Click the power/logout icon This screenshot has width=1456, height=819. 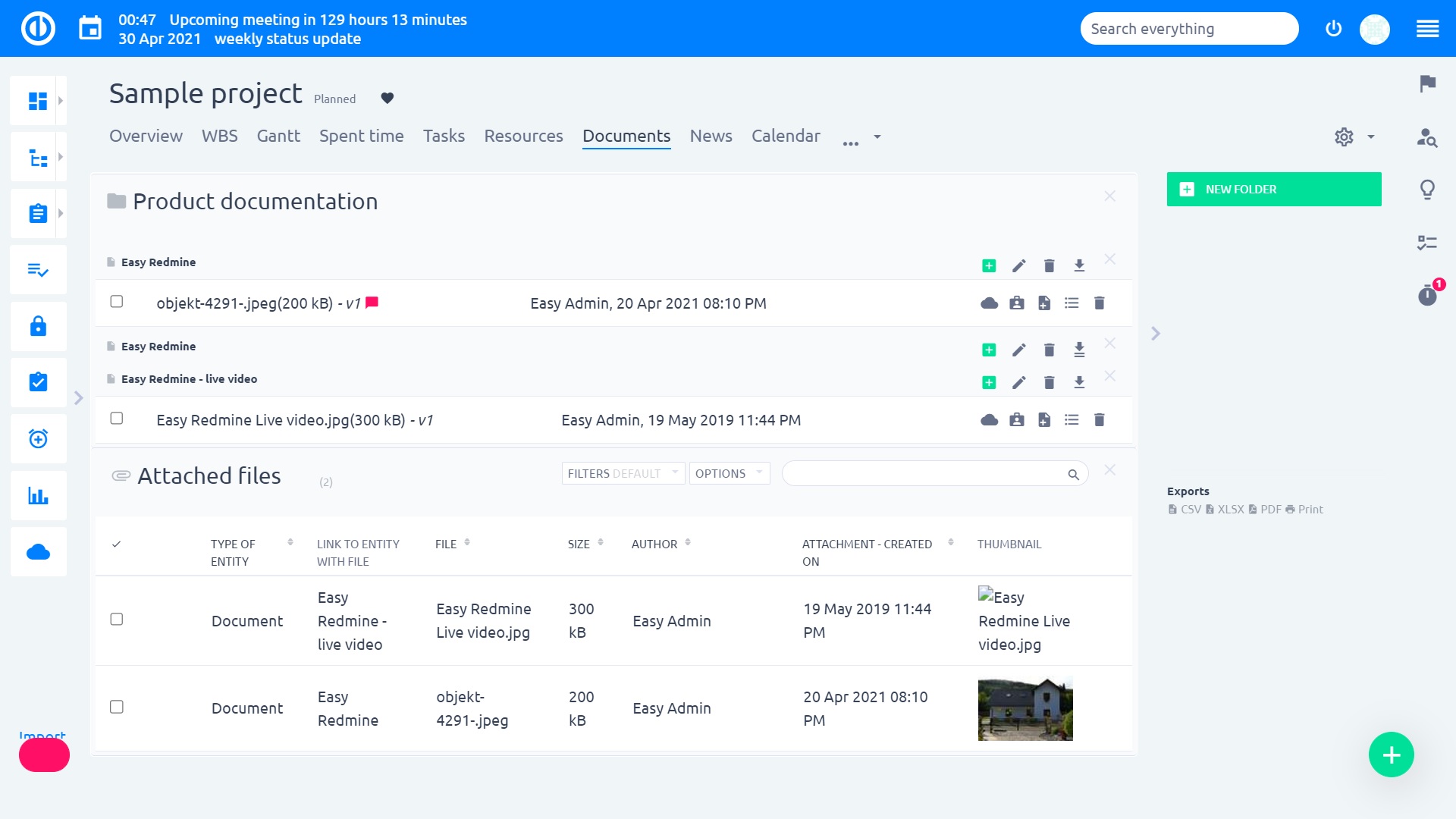(1333, 29)
